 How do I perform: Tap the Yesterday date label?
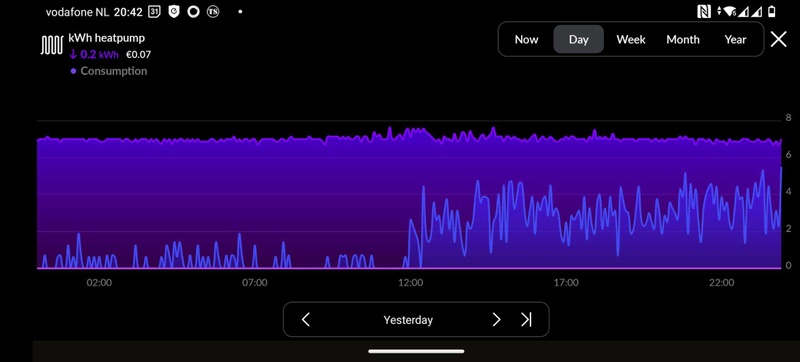[408, 320]
